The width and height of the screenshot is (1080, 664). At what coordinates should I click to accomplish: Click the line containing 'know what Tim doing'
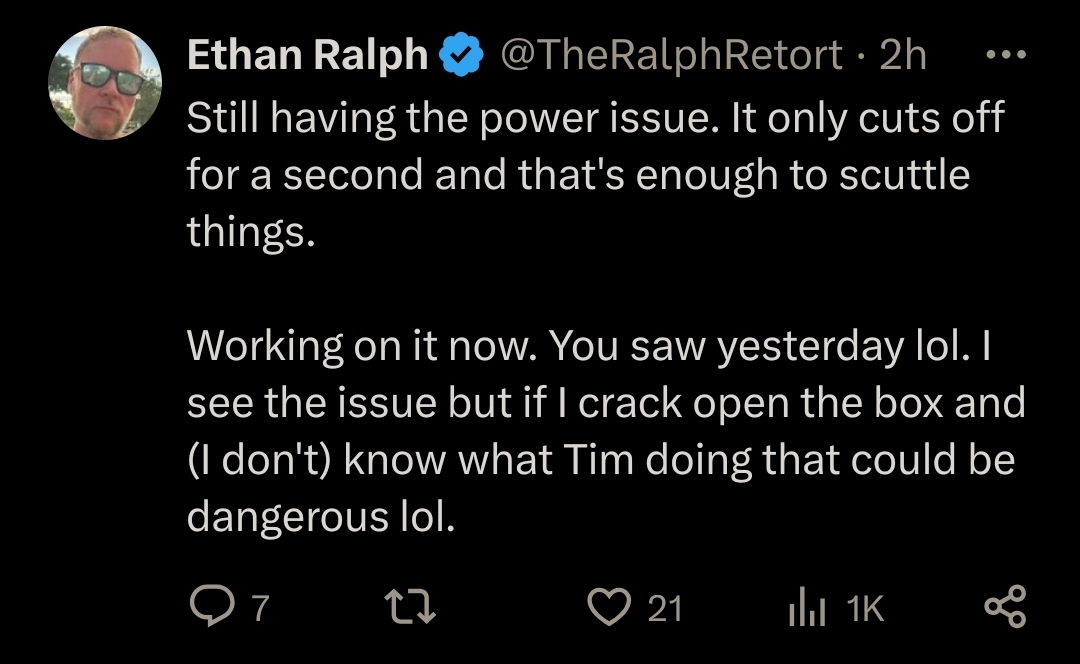(601, 459)
